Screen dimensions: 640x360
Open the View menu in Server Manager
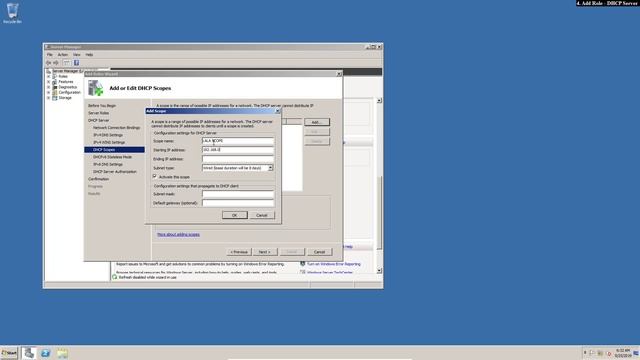[76, 55]
